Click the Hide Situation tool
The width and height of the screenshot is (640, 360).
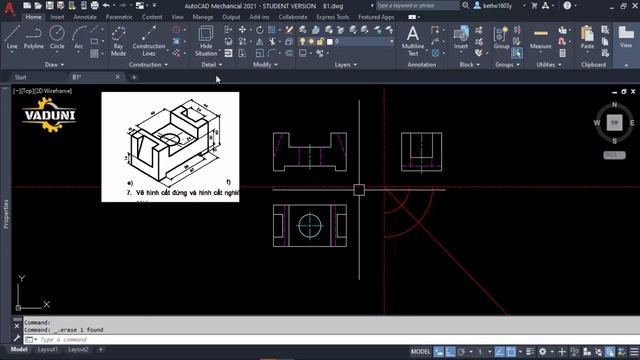click(206, 41)
